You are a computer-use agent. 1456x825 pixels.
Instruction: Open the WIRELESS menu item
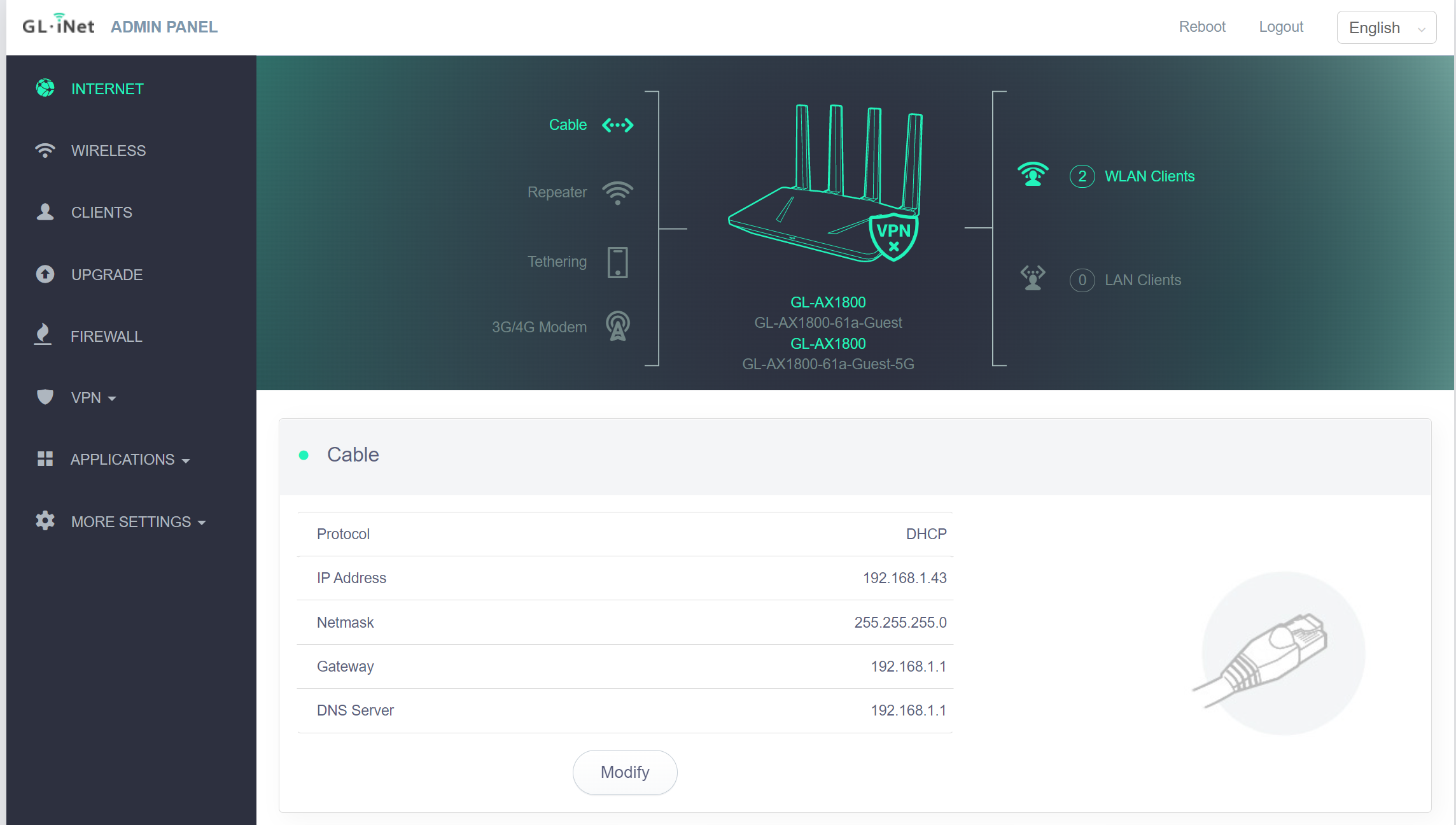click(108, 150)
